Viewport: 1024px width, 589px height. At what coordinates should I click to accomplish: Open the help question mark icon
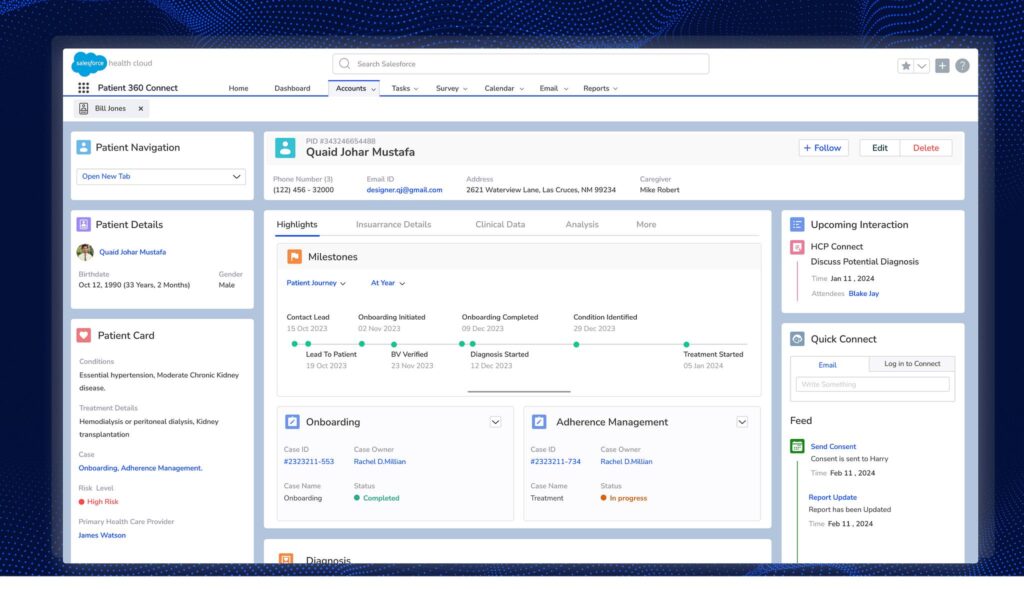[962, 65]
